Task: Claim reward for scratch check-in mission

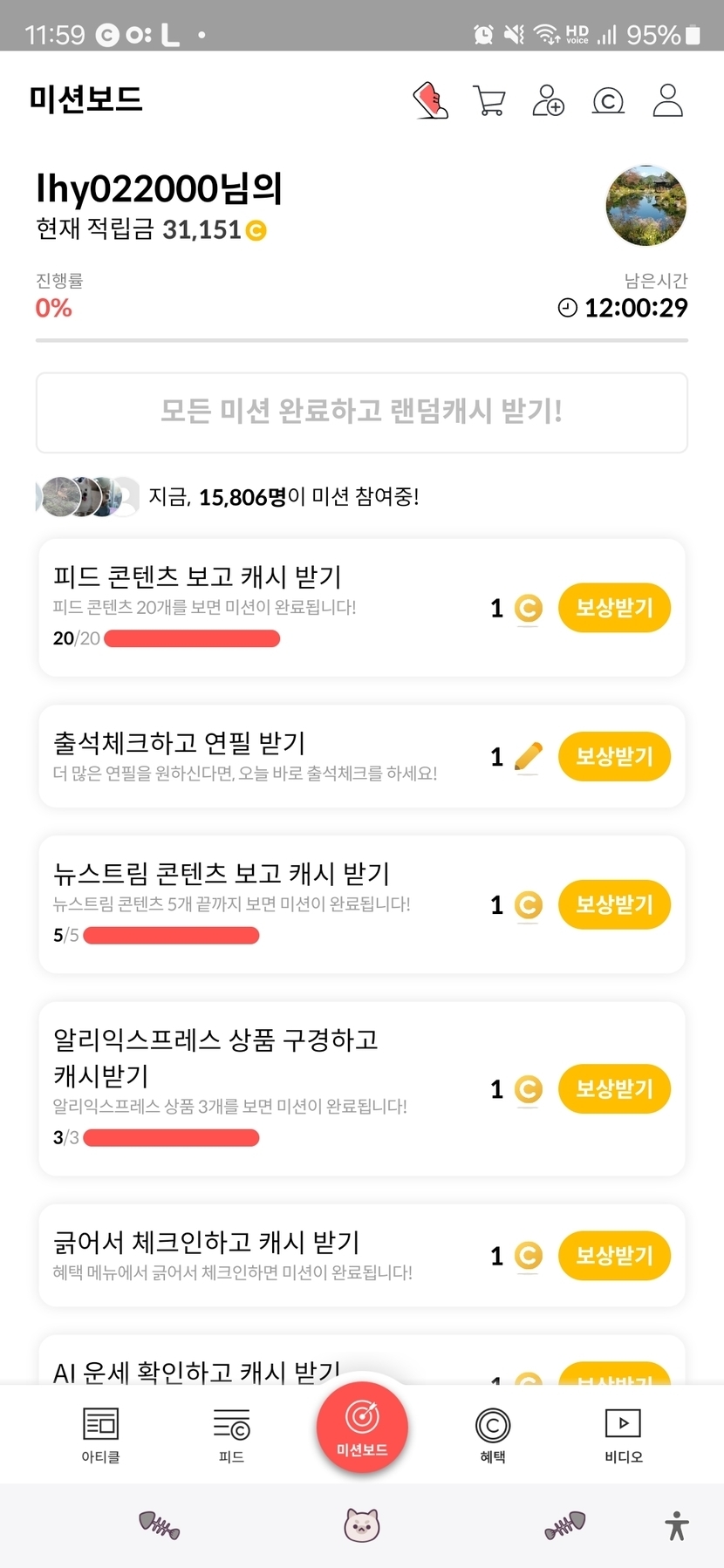Action: [613, 1255]
